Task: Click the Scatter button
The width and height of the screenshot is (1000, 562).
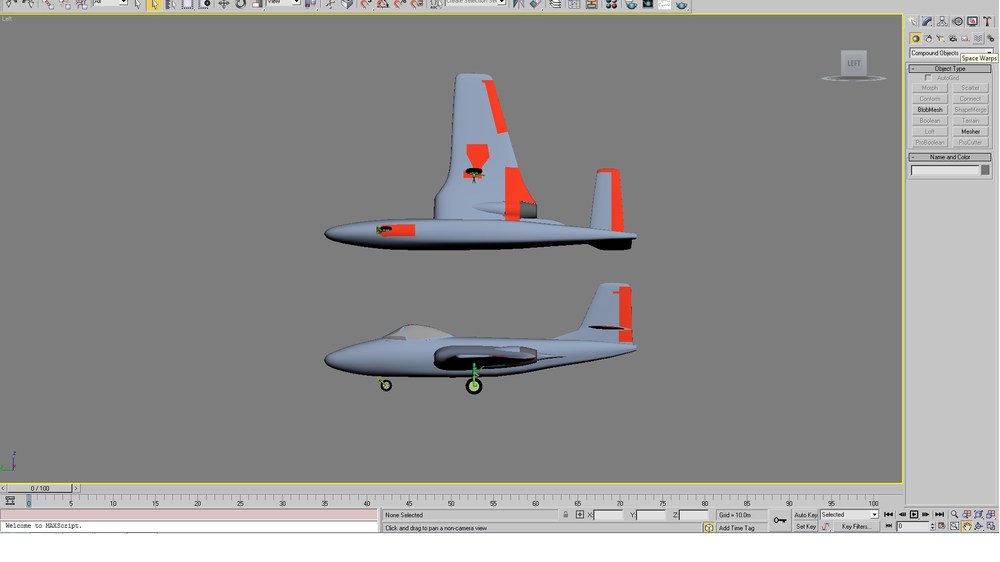Action: 970,88
